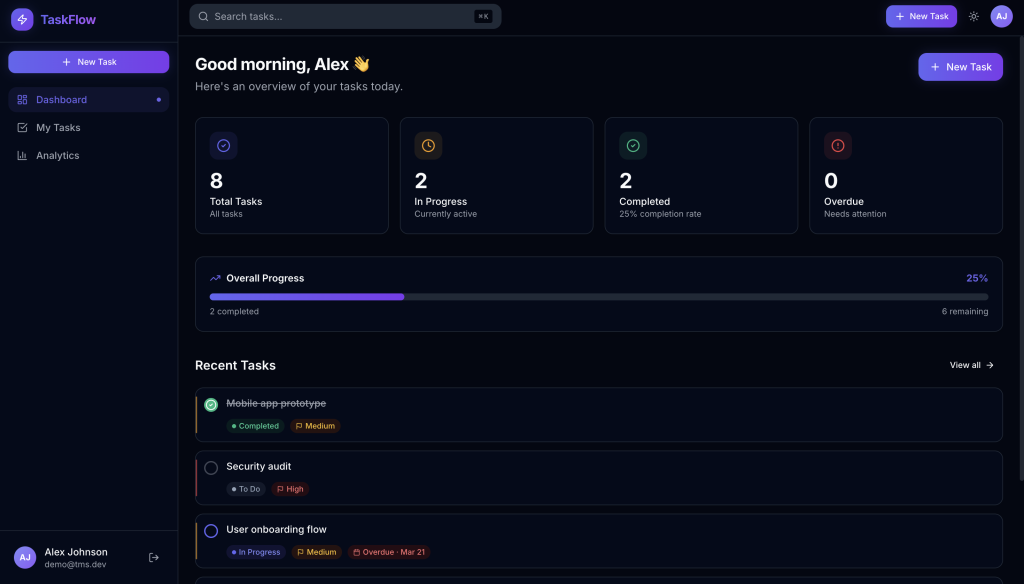This screenshot has width=1024, height=584.
Task: Click the In Progress clock icon
Action: [x=428, y=146]
